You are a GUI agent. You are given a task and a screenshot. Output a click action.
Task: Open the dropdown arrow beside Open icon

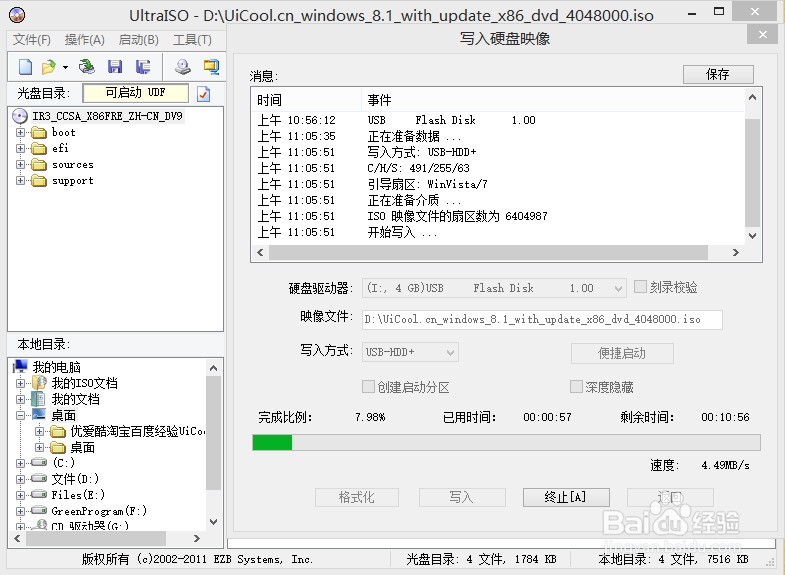[x=65, y=67]
